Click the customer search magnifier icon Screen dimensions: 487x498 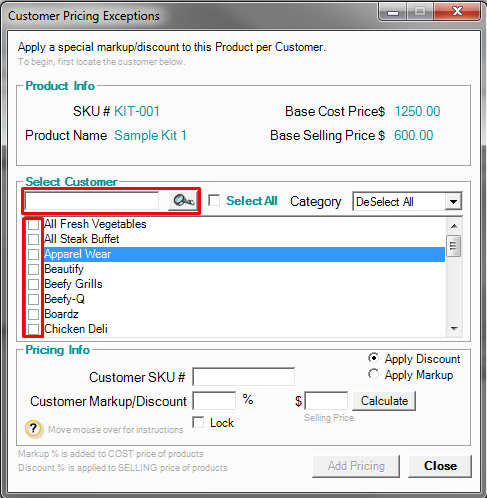point(183,201)
